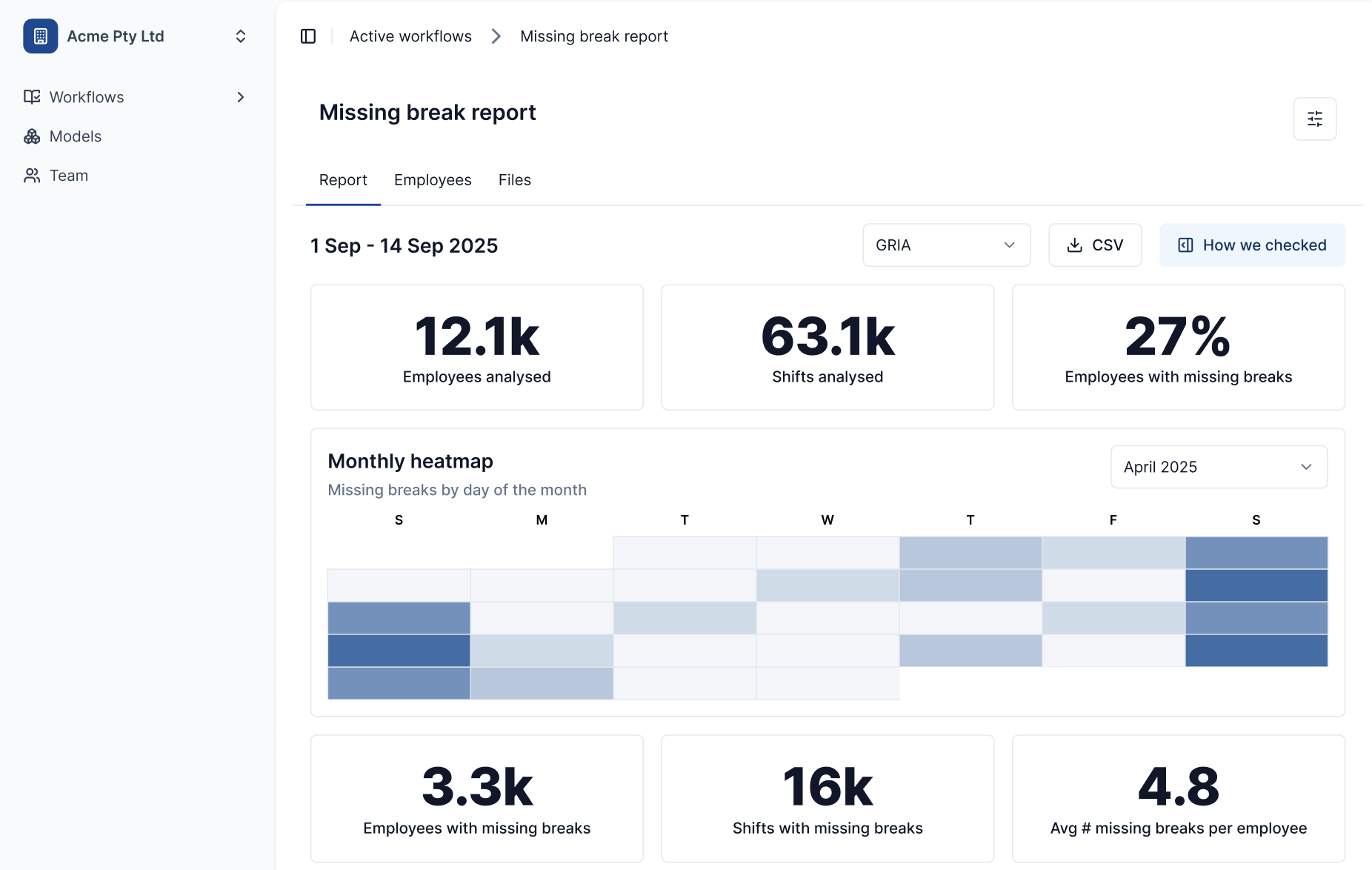This screenshot has width=1372, height=870.
Task: Switch to the Employees tab
Action: click(433, 179)
